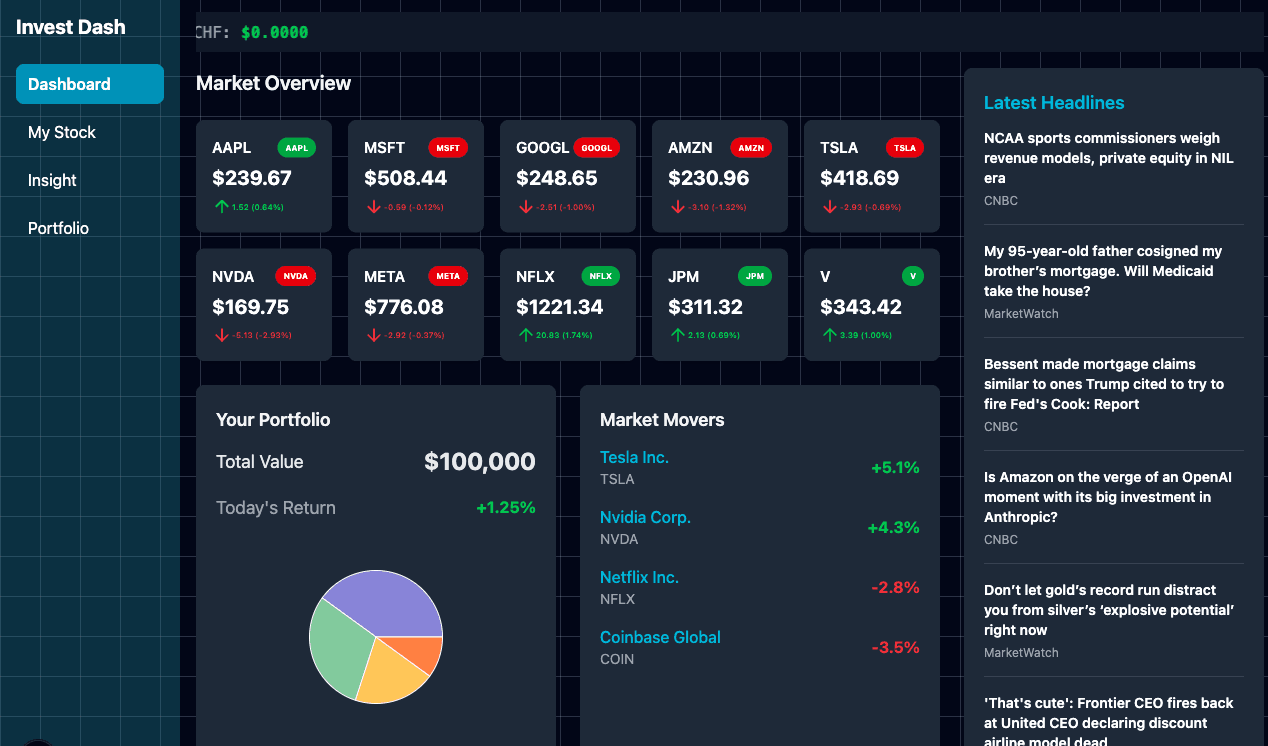Open Frontier CEO fires back headline

pos(1109,722)
